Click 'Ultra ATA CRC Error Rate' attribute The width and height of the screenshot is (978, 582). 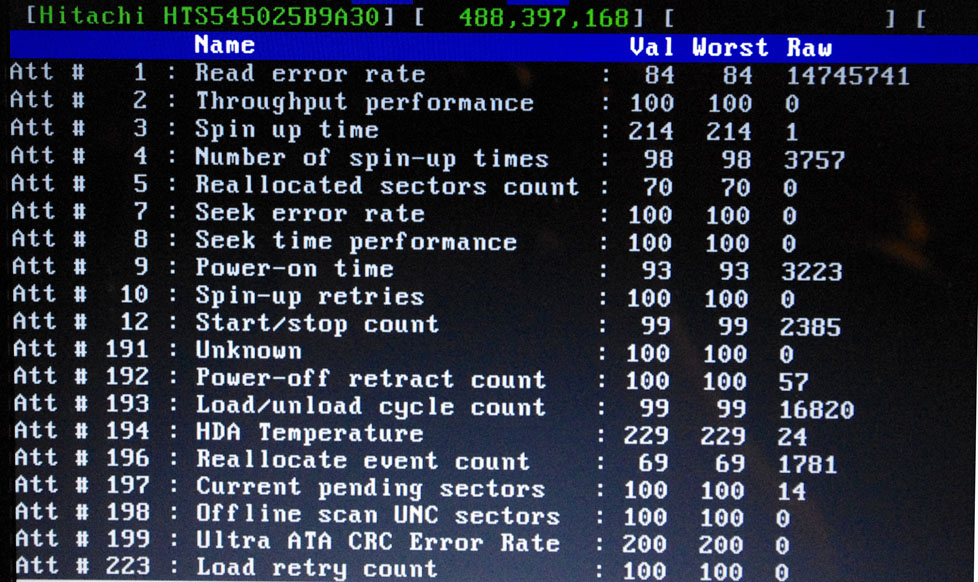point(379,542)
